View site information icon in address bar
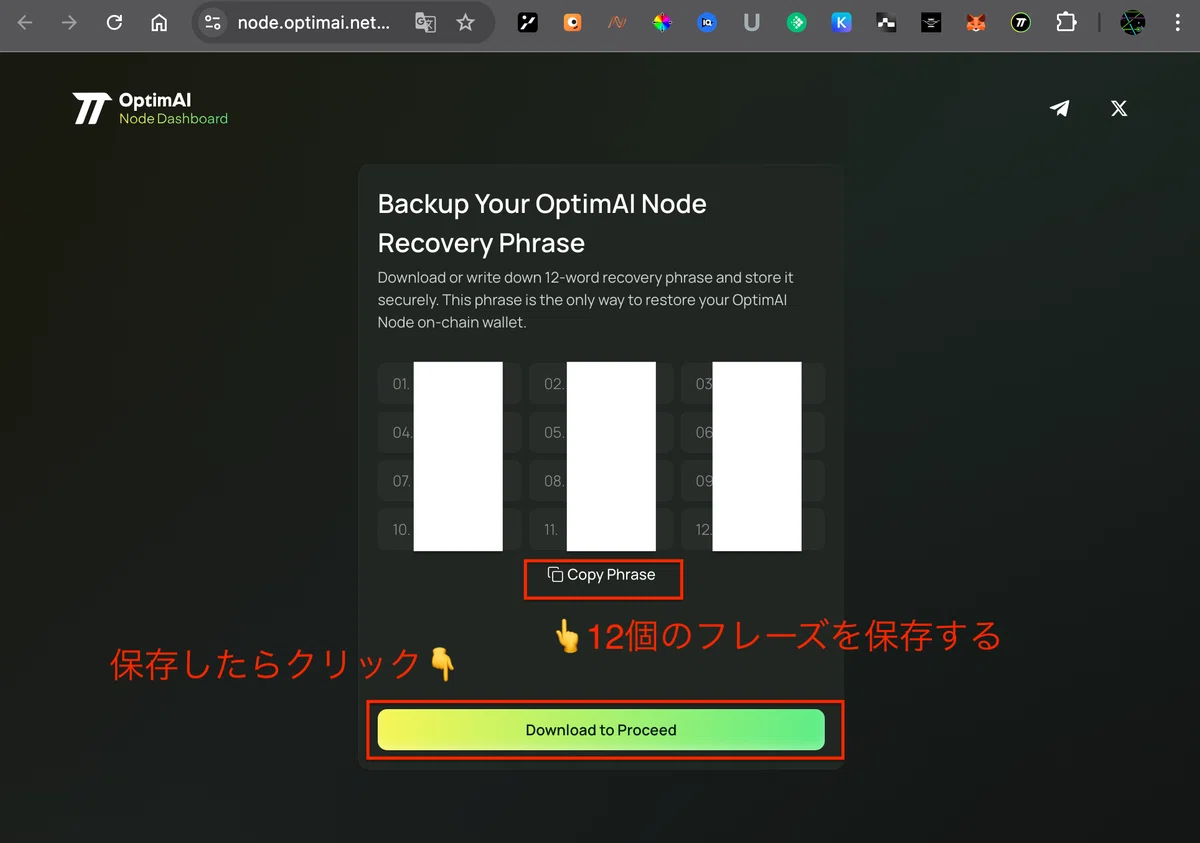The image size is (1200, 843). pos(212,22)
